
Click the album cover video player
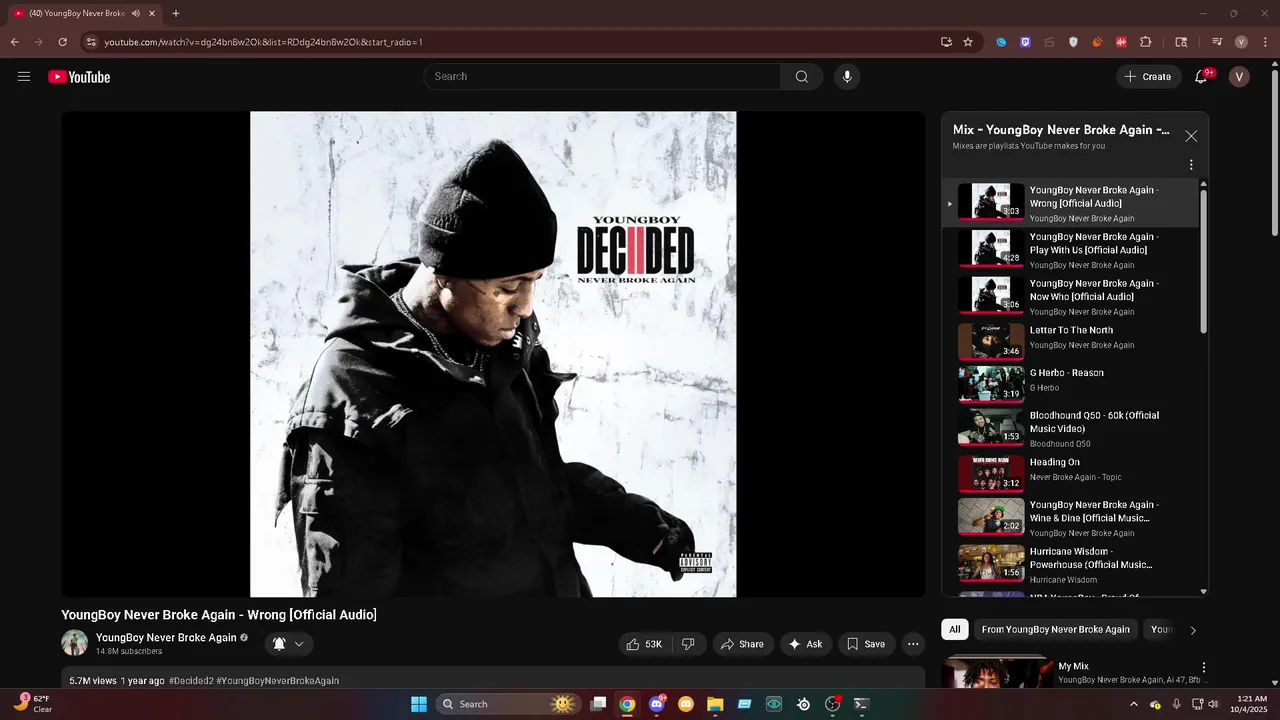(493, 354)
